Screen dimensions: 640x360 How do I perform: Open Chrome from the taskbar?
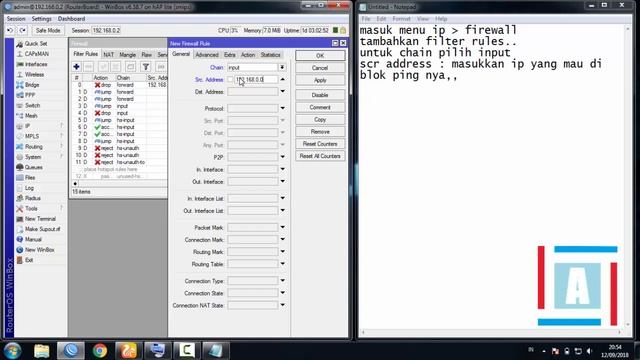click(x=100, y=351)
